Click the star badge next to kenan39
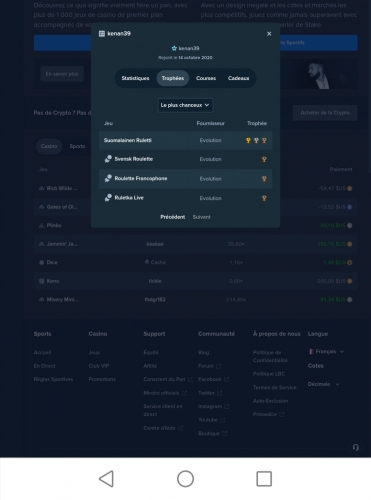Screen dimensions: 371x500 [174, 48]
